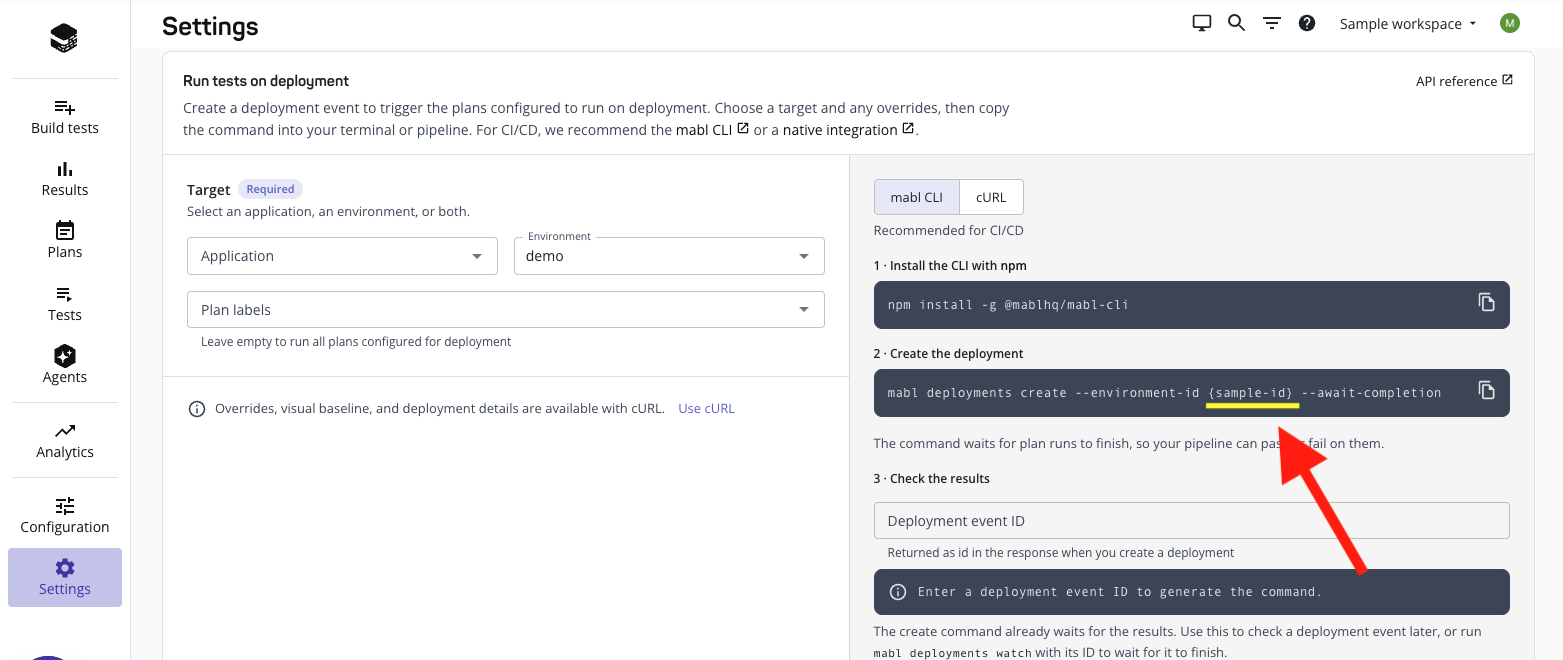Open the Sample workspace dropdown
Viewport: 1563px width, 660px height.
pos(1408,24)
